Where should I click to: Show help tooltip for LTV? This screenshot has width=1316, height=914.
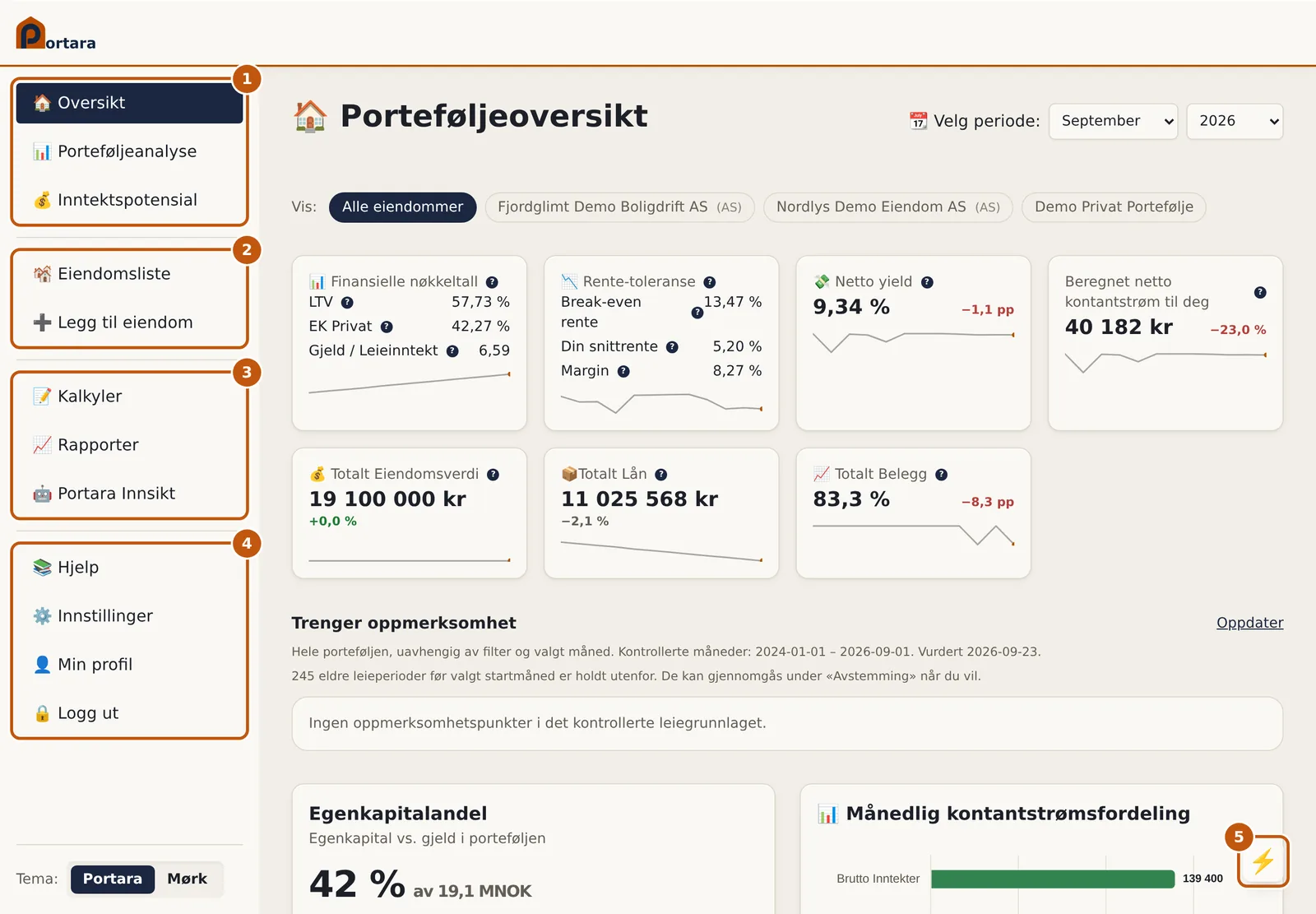pyautogui.click(x=347, y=303)
